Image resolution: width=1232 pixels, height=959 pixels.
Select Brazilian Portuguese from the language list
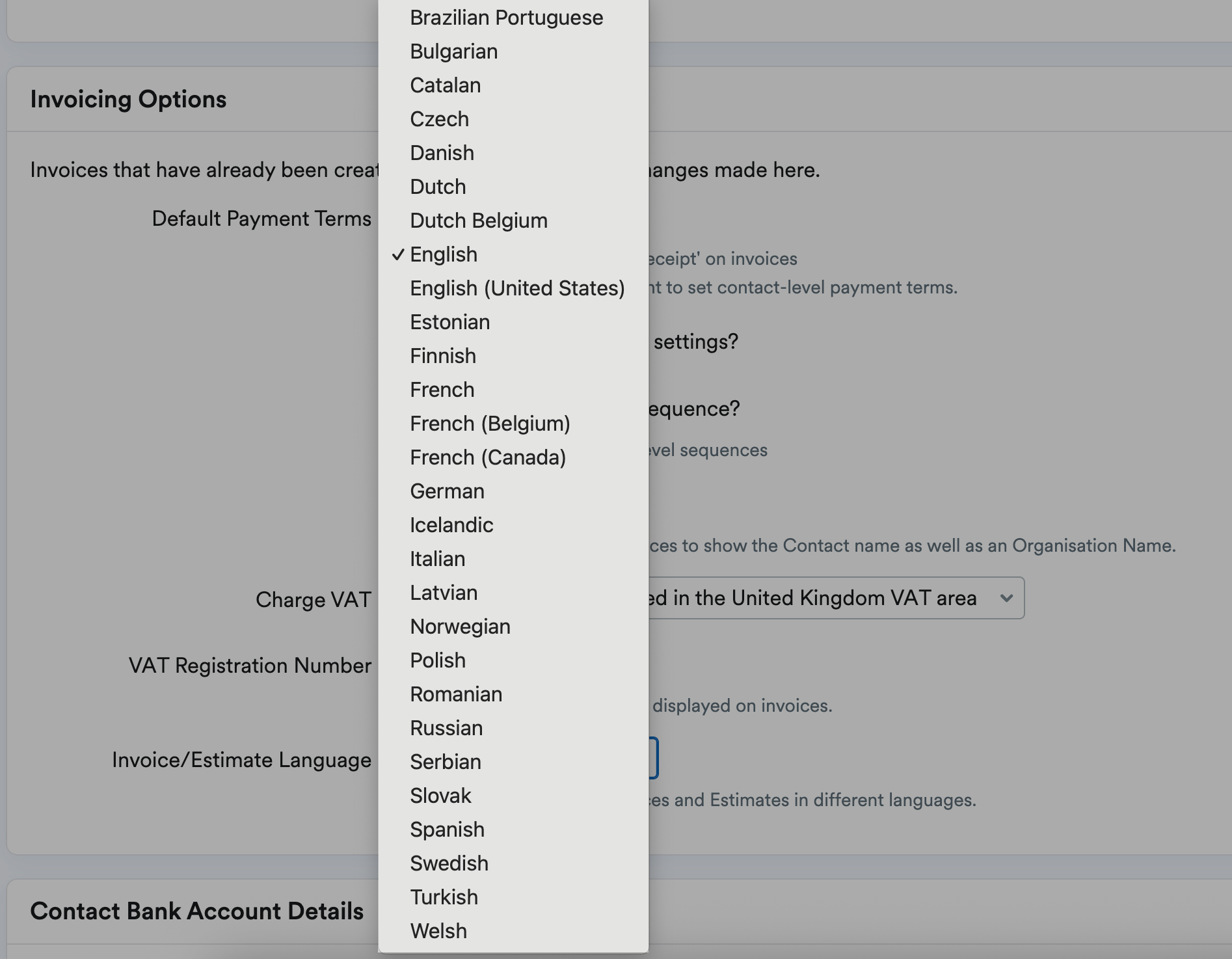tap(513, 18)
